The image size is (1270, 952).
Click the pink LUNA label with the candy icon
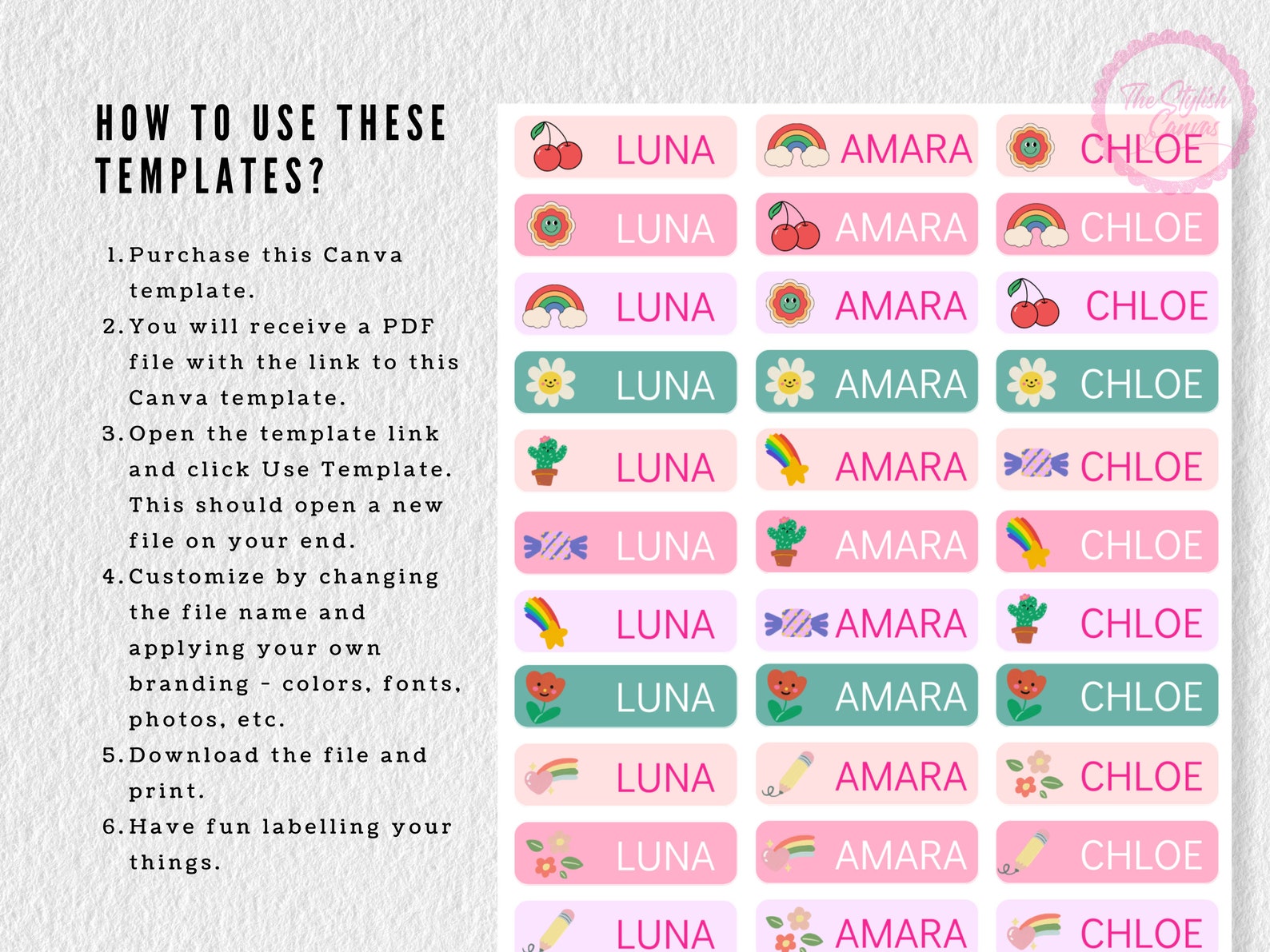point(625,543)
